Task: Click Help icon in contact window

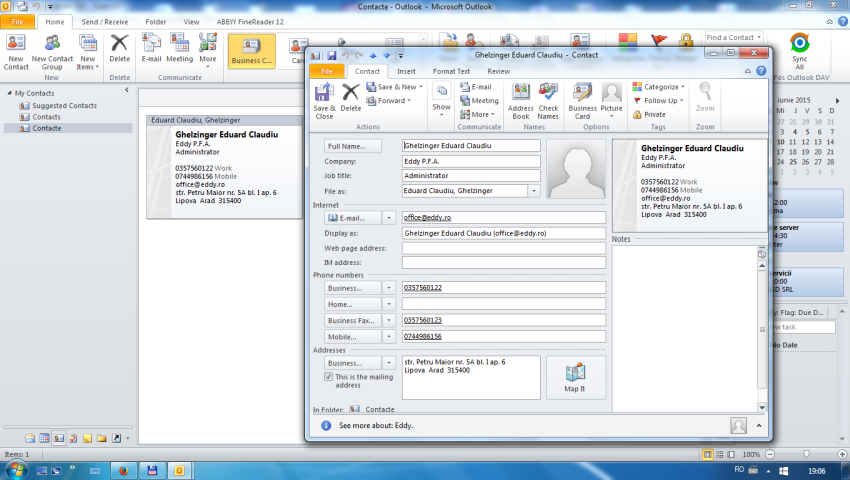Action: pyautogui.click(x=761, y=71)
